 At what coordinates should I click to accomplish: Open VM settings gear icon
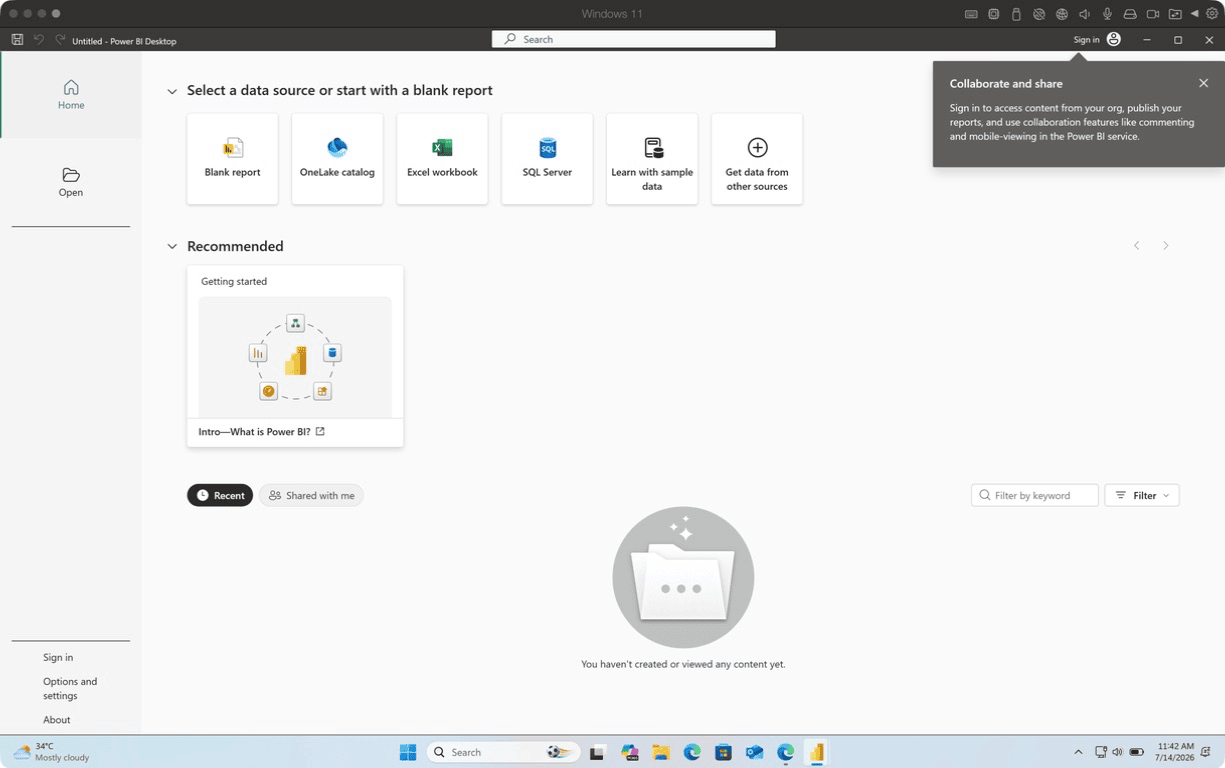[1212, 14]
